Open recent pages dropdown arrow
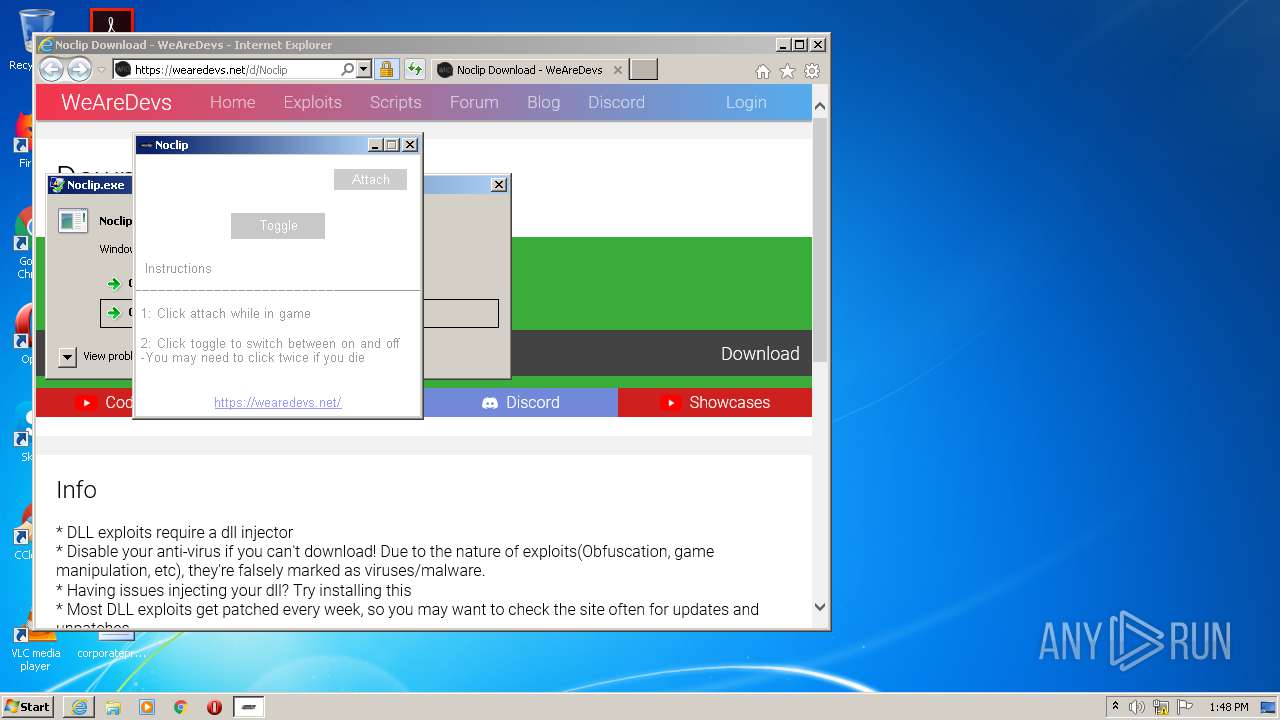This screenshot has width=1280, height=720. [101, 70]
